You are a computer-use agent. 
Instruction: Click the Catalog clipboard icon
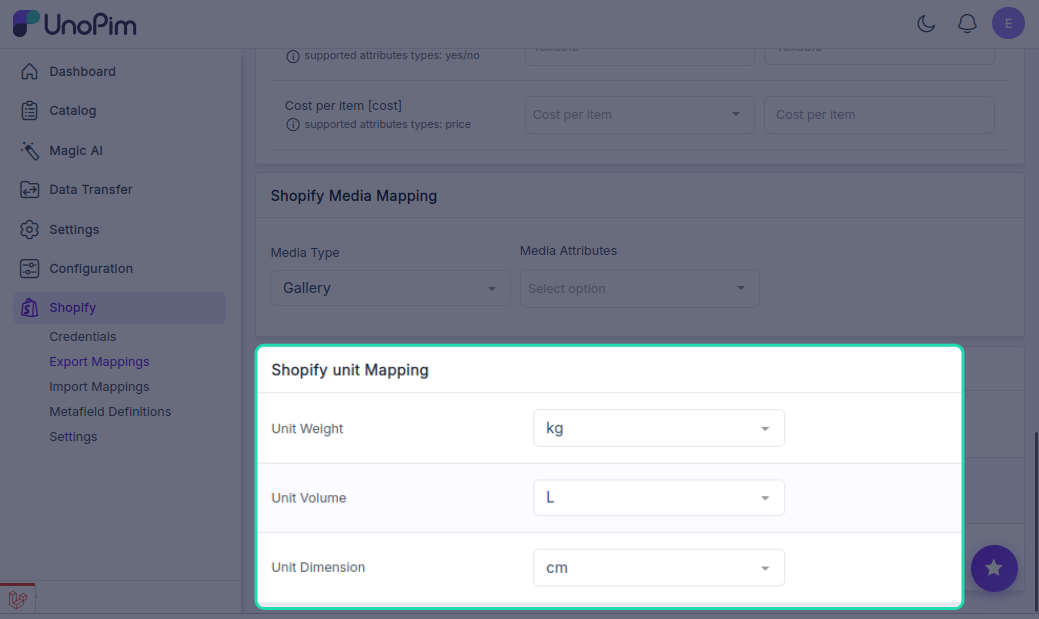pos(29,111)
